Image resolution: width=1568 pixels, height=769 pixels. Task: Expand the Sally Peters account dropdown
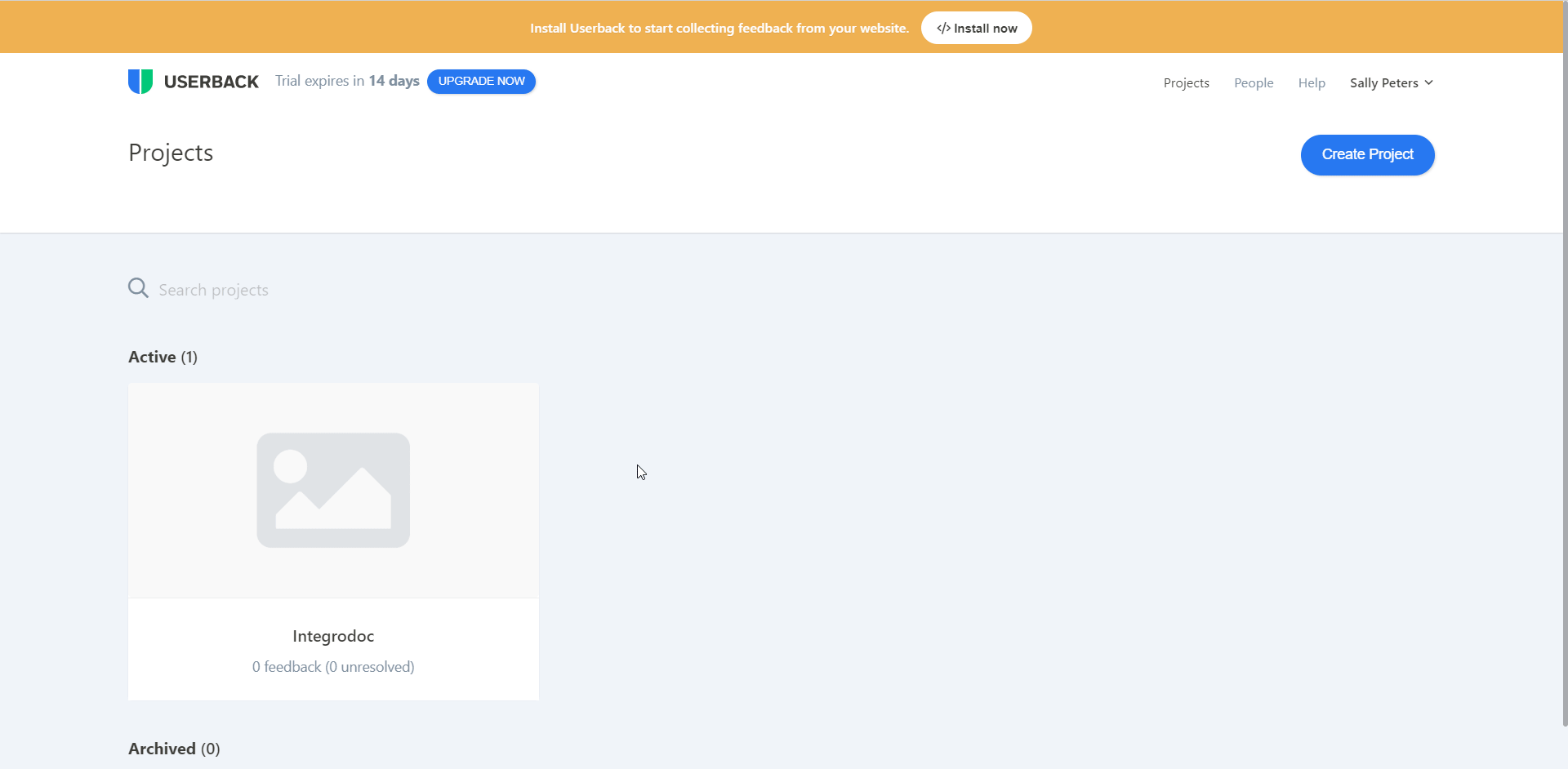tap(1392, 83)
